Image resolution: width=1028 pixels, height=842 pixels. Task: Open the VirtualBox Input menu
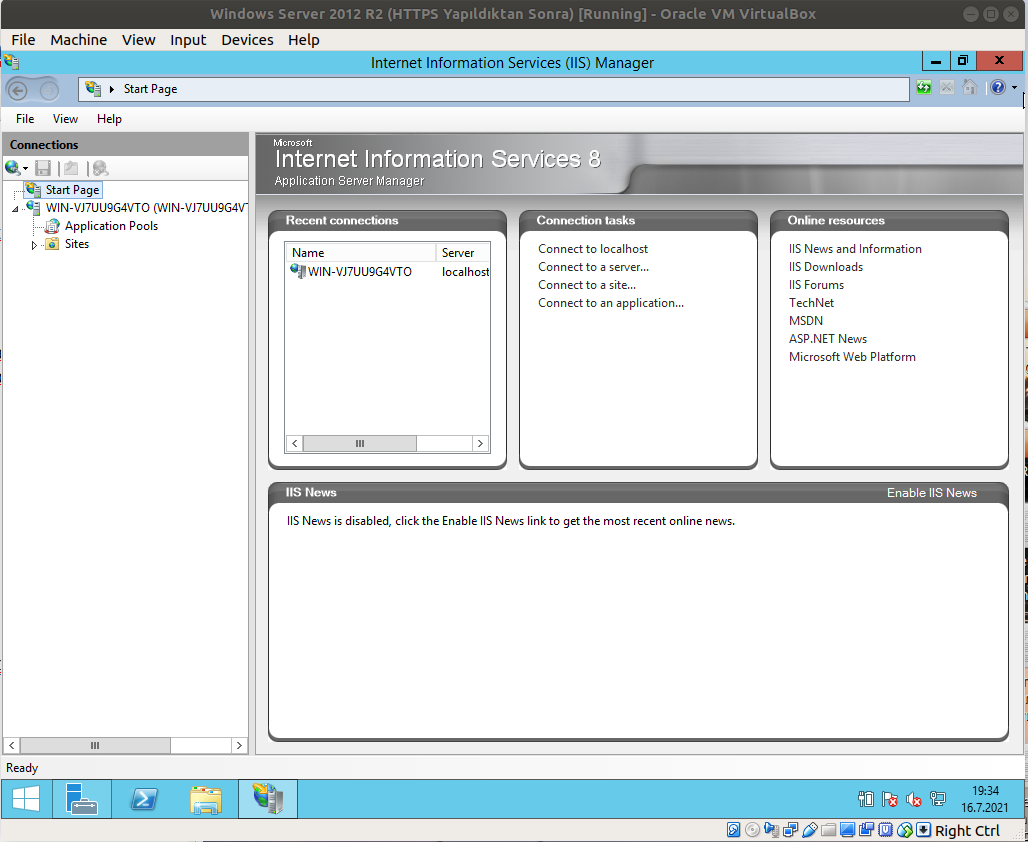point(188,40)
